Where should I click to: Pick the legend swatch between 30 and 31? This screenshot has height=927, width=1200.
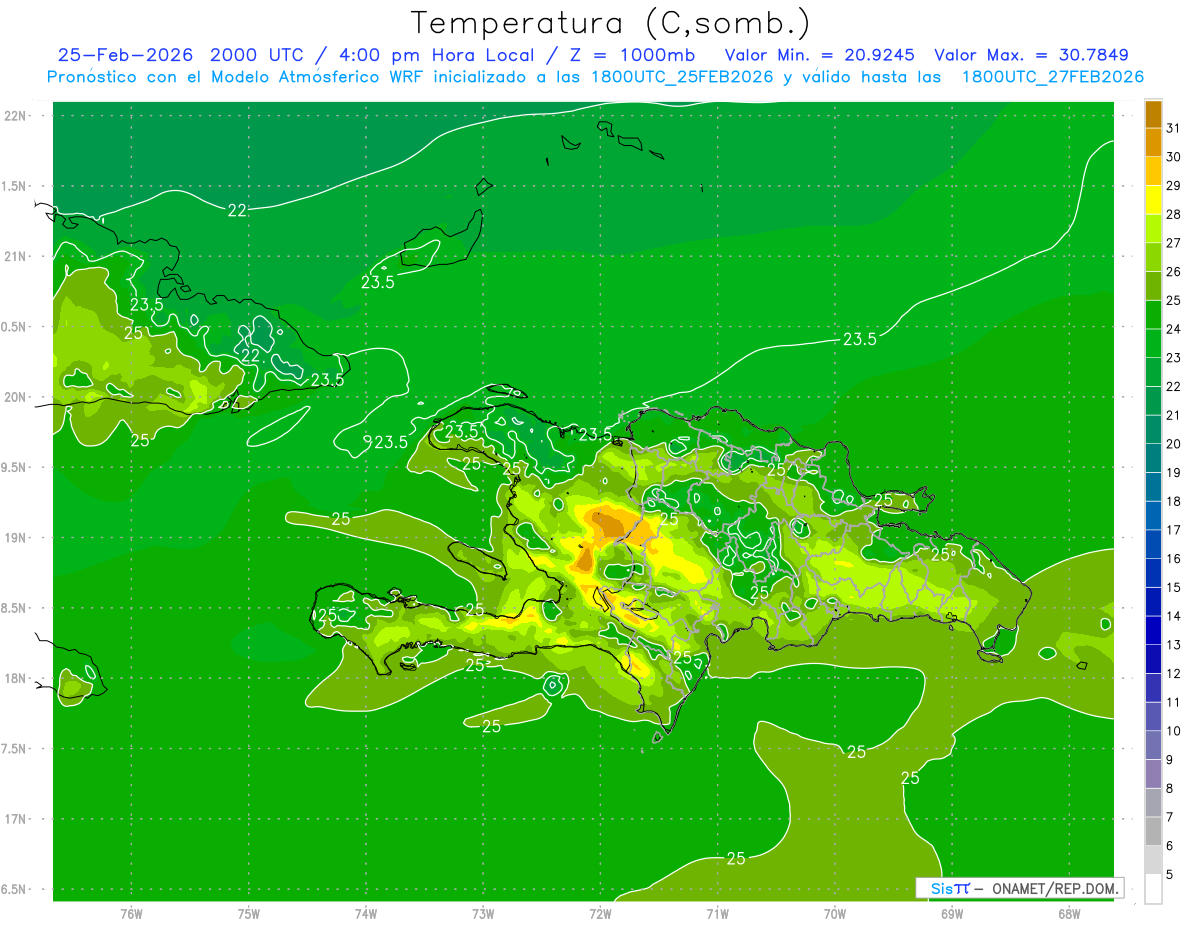coord(1153,142)
